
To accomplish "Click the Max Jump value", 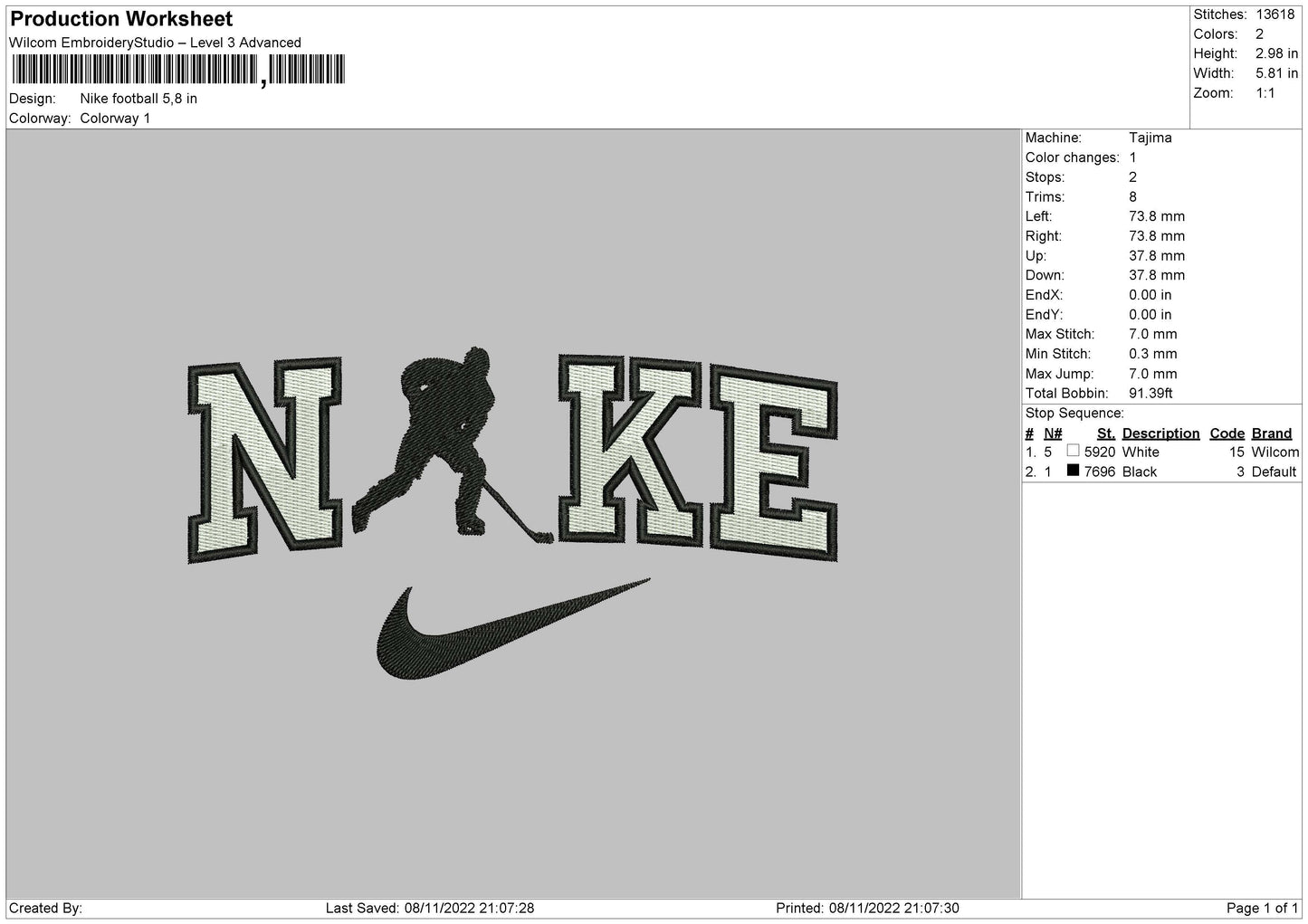I will [x=1153, y=375].
